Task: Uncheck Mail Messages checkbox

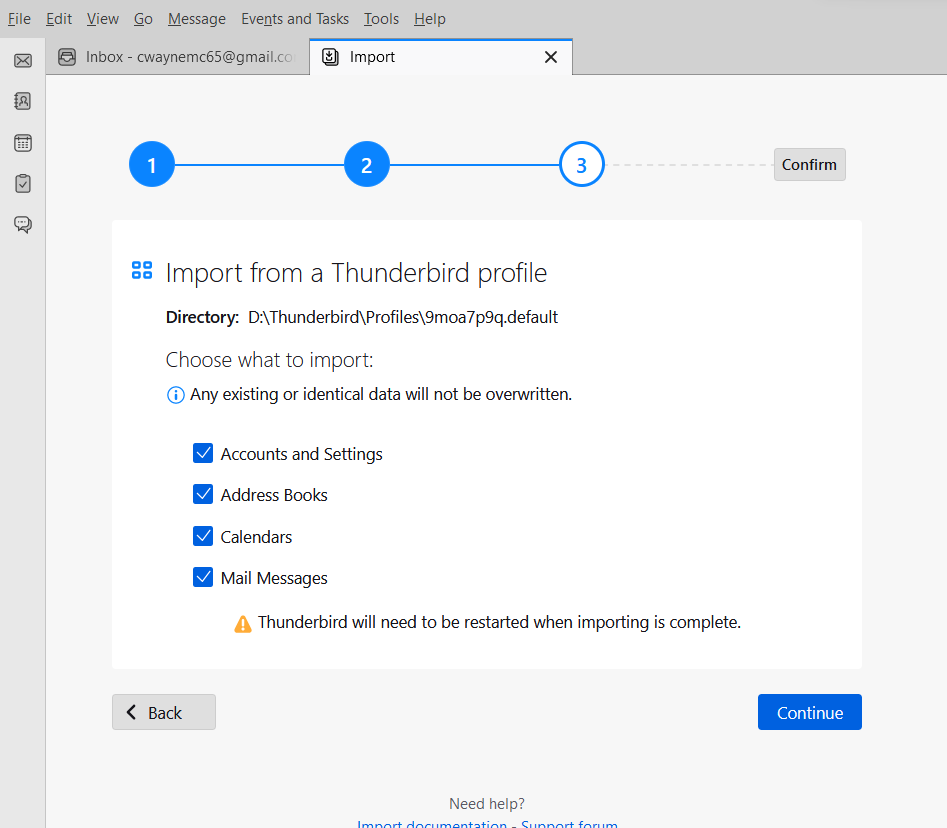Action: coord(203,578)
